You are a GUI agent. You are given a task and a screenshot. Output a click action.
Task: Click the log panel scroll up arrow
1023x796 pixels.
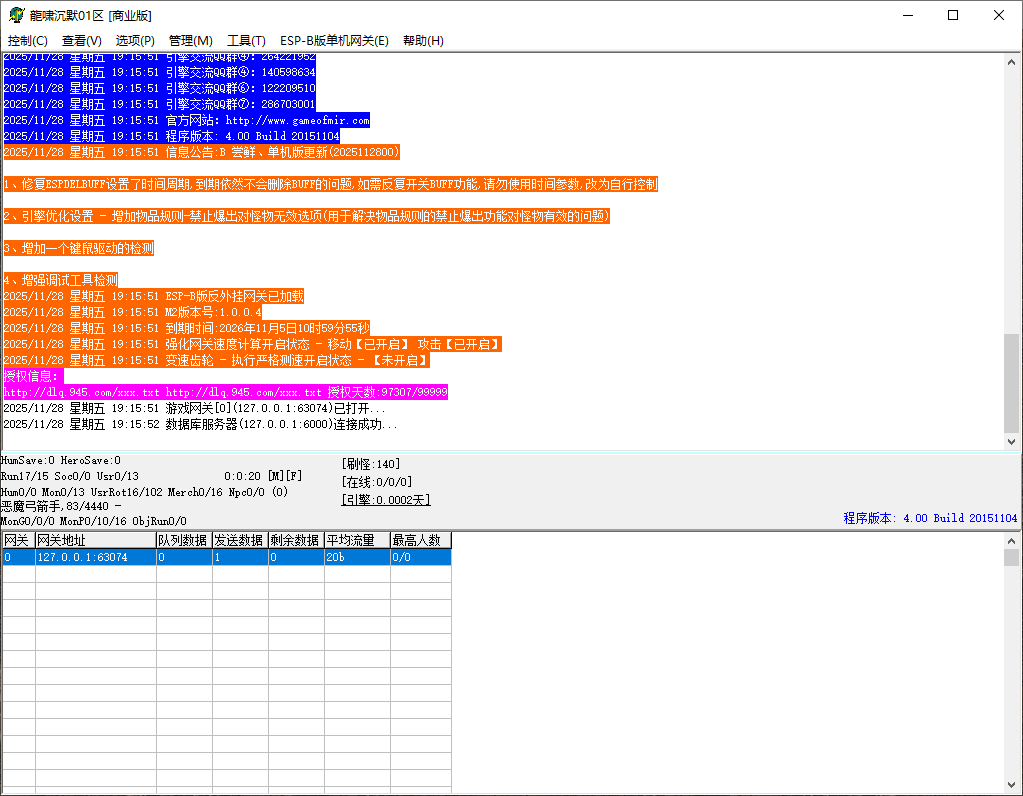coord(1012,62)
